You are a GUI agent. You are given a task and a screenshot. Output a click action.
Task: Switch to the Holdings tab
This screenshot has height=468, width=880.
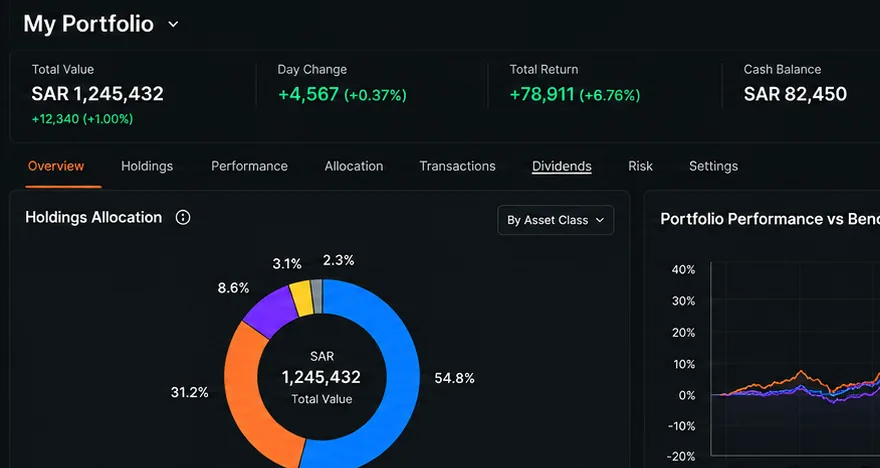tap(147, 166)
